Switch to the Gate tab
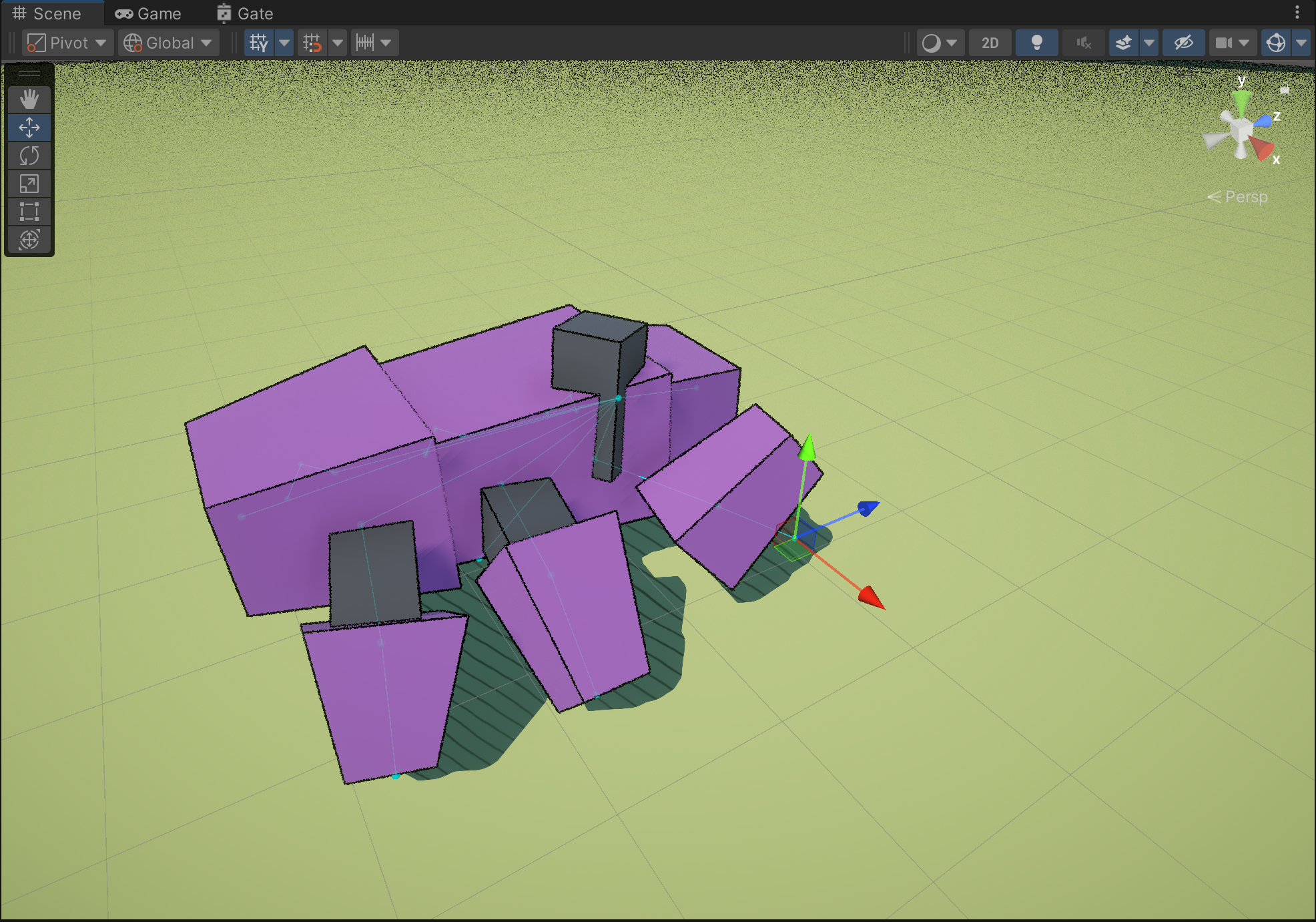Viewport: 1316px width, 922px height. coord(245,13)
